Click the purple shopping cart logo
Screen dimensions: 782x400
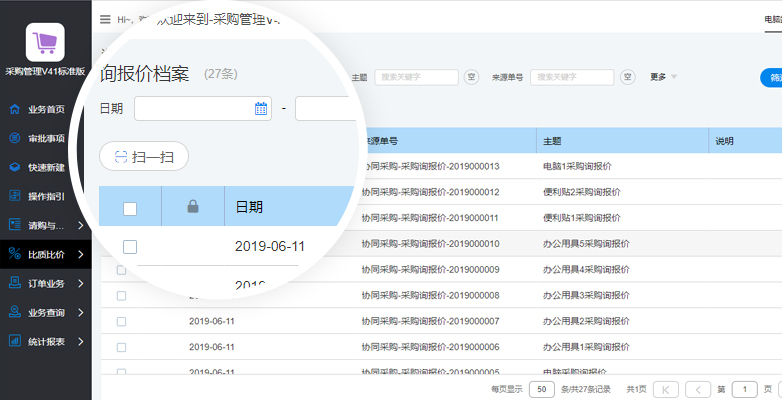pos(45,42)
